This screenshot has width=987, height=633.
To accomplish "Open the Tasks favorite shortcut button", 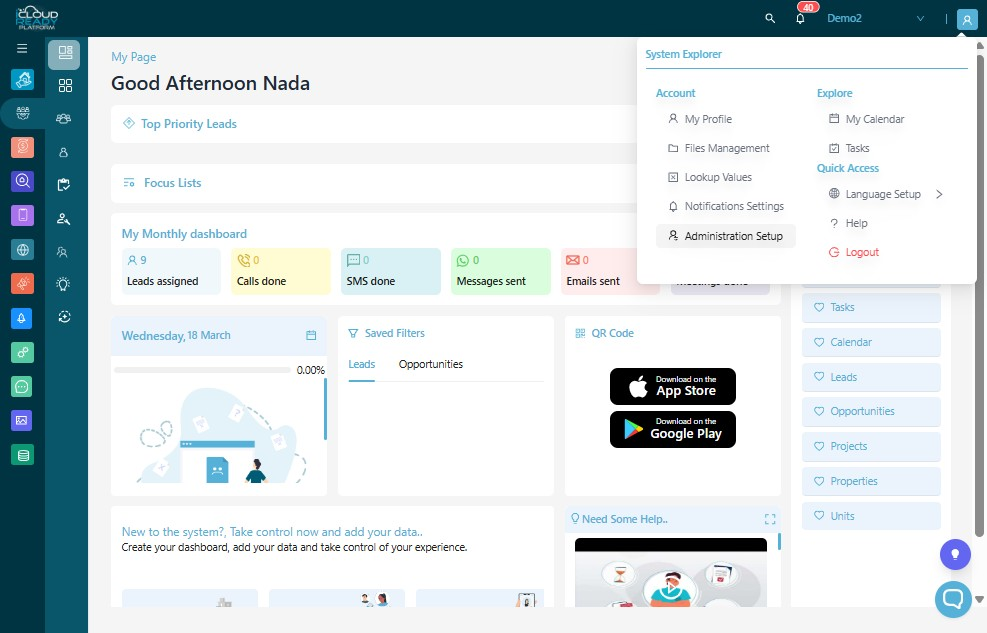I will [871, 308].
